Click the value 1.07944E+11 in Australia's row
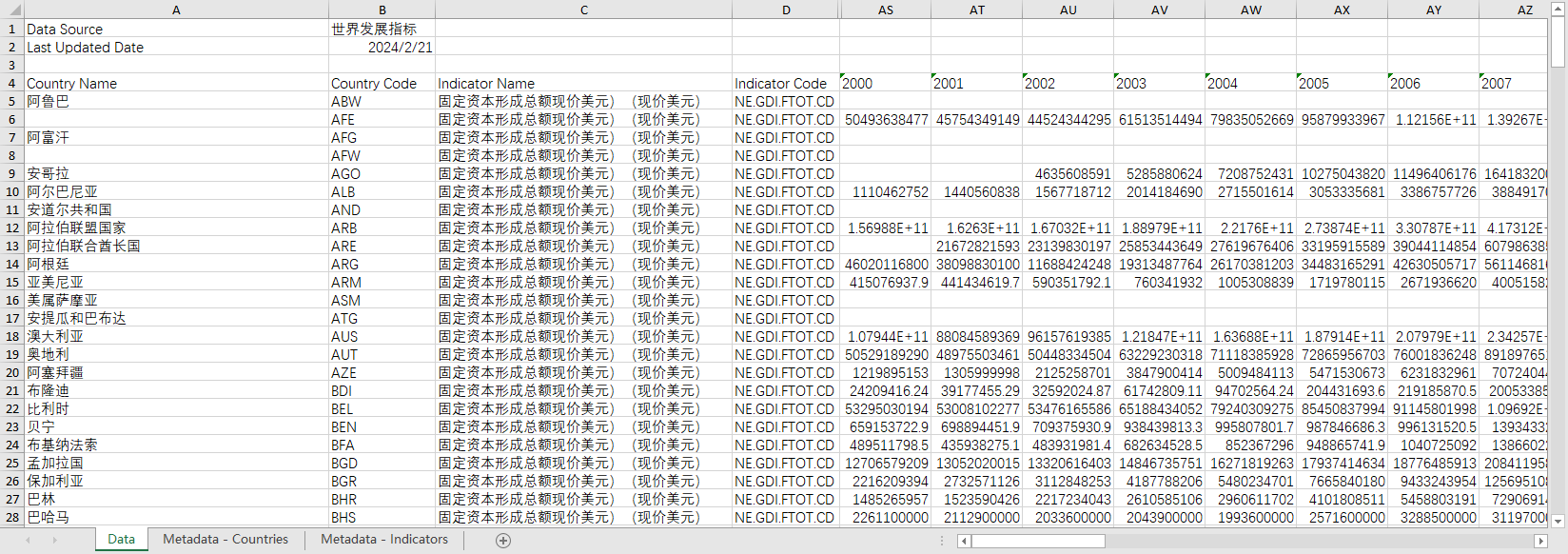 pos(885,336)
